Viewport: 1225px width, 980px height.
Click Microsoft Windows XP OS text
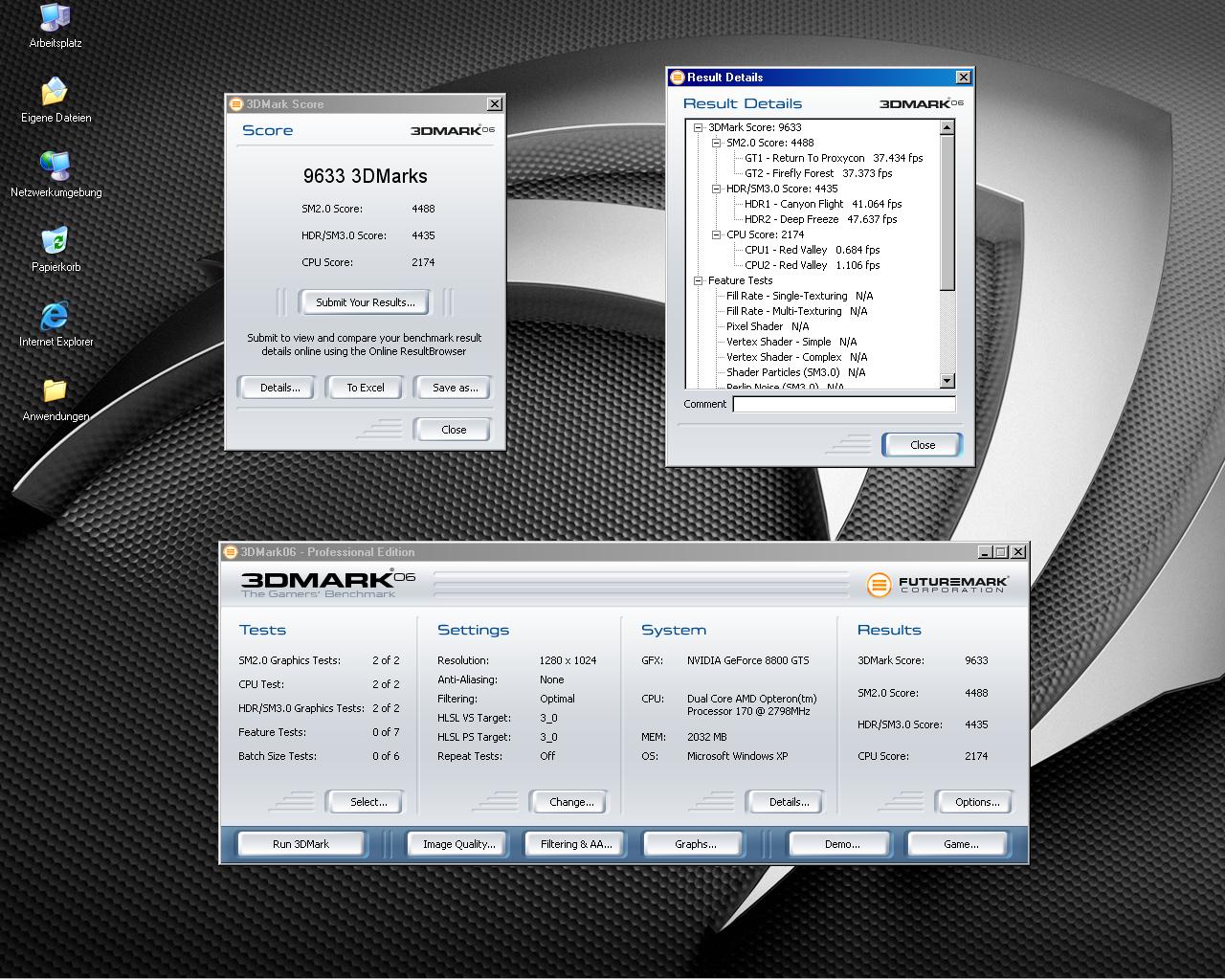737,756
